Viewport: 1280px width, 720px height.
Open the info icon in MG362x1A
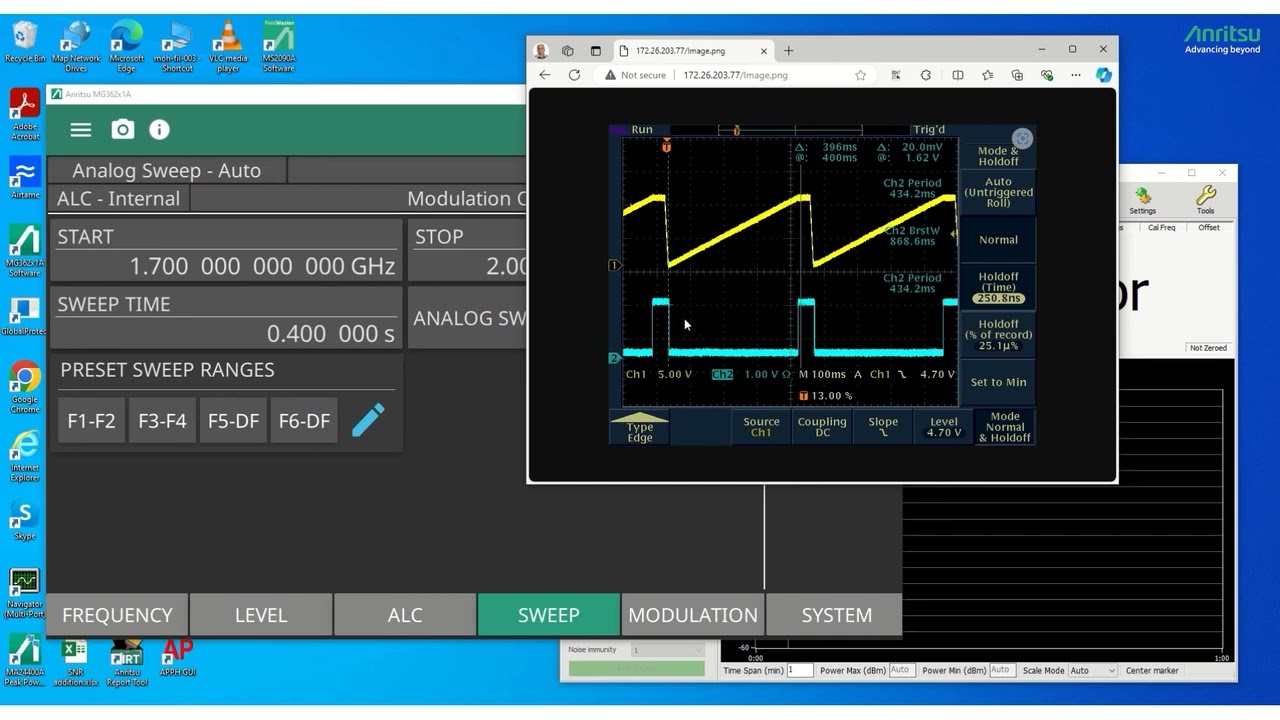(159, 130)
